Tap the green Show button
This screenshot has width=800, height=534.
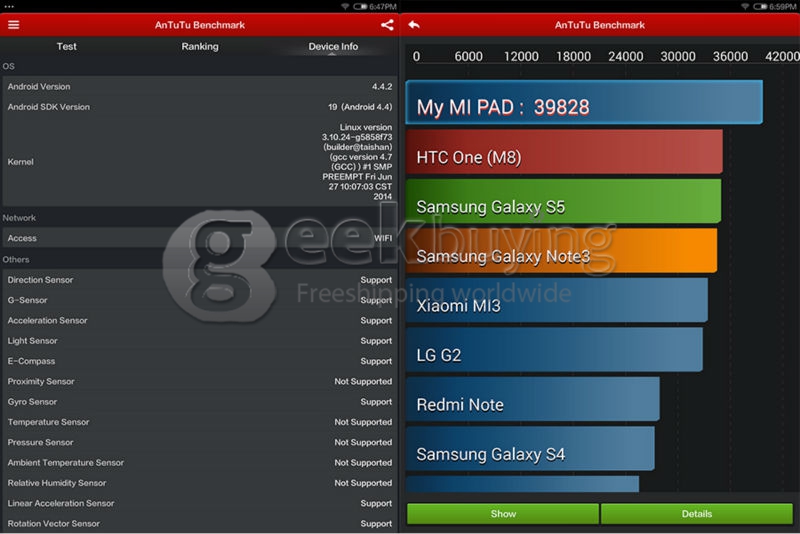click(x=503, y=514)
